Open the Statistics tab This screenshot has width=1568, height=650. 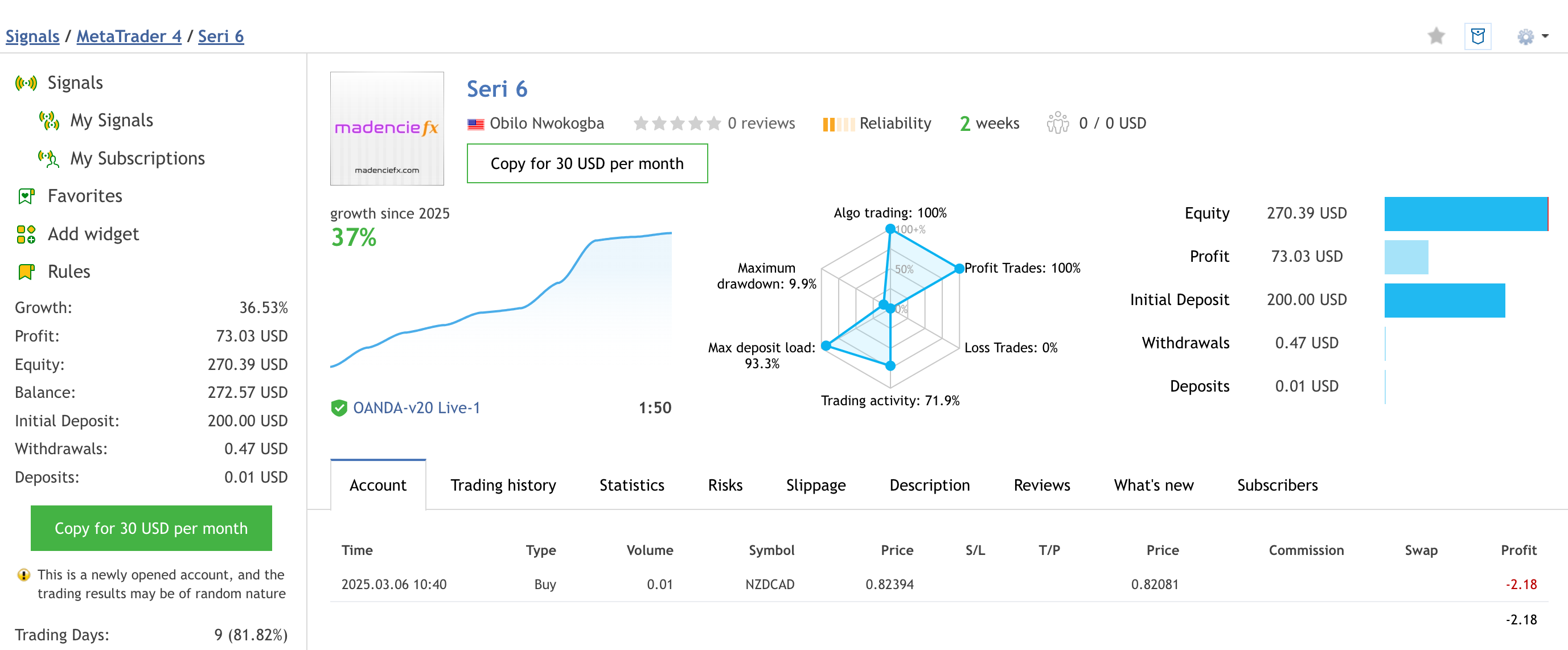631,485
